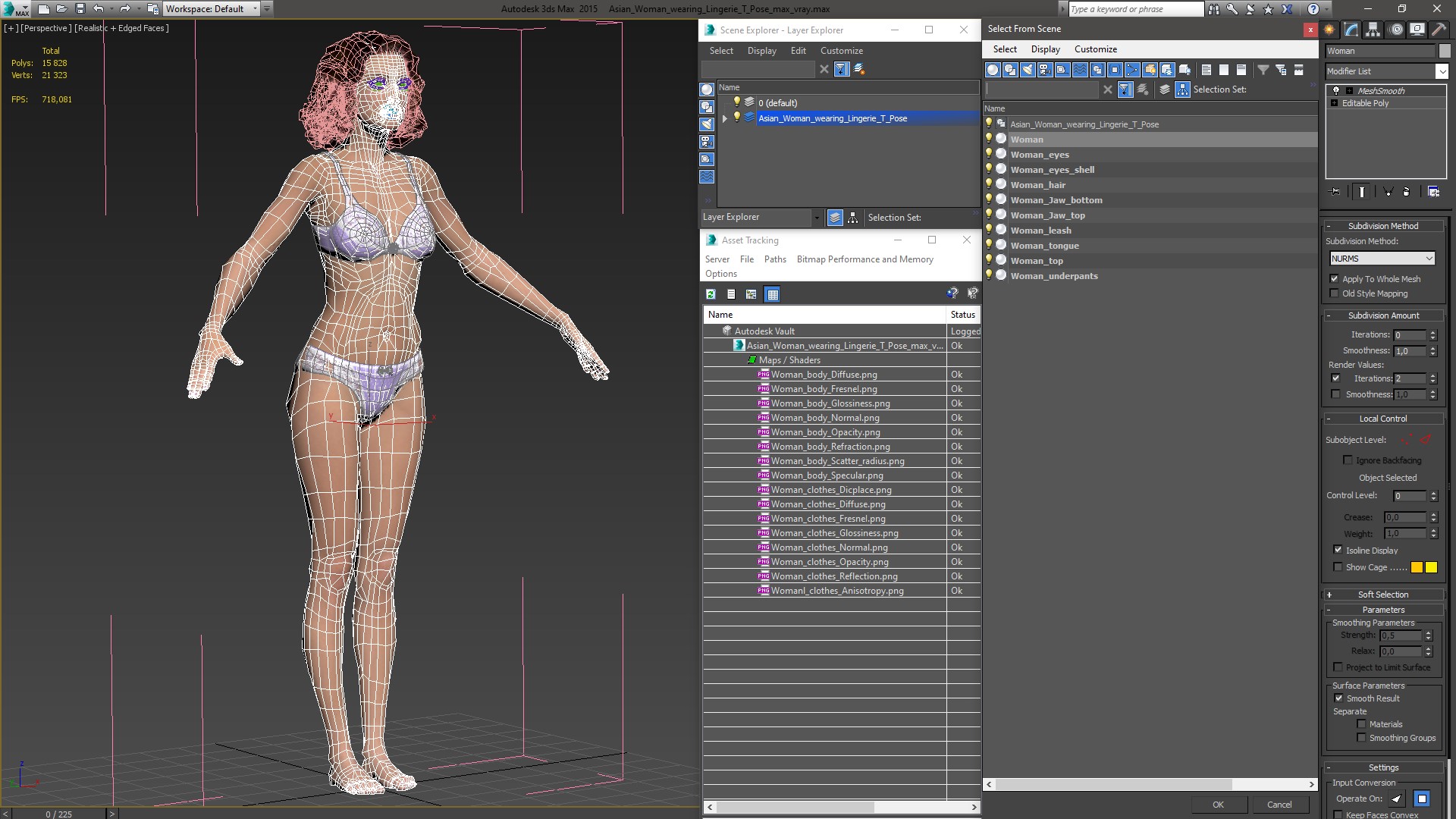The width and height of the screenshot is (1456, 819).
Task: Click Invert Selection icon in Select From Scene
Action: click(1241, 70)
